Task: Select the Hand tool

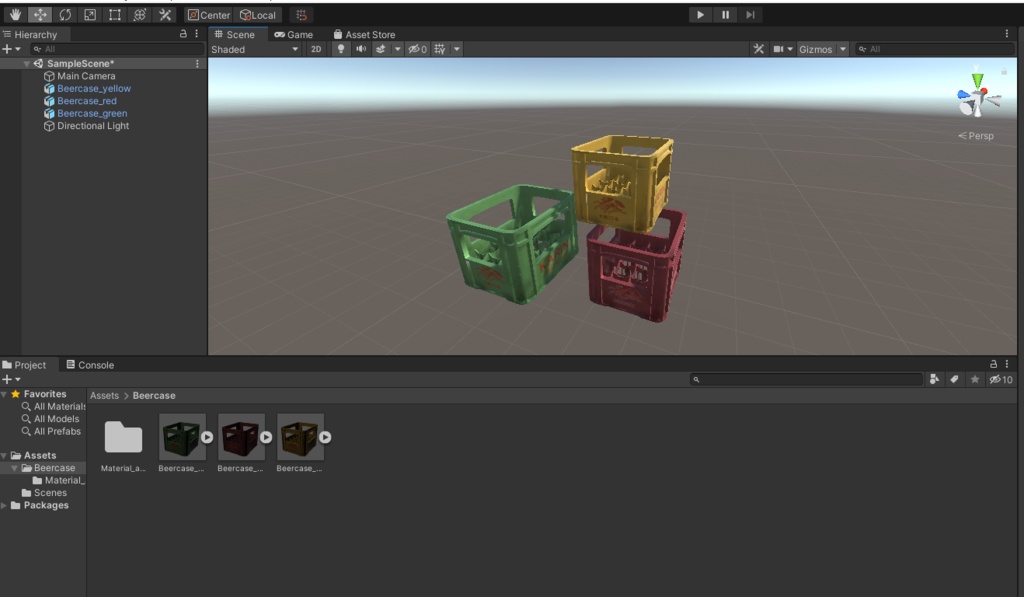Action: 14,14
